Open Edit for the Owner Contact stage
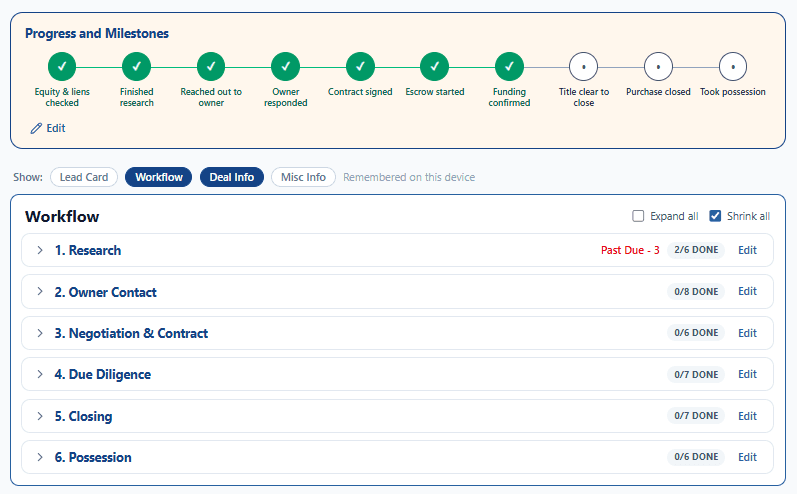The width and height of the screenshot is (797, 494). (747, 291)
